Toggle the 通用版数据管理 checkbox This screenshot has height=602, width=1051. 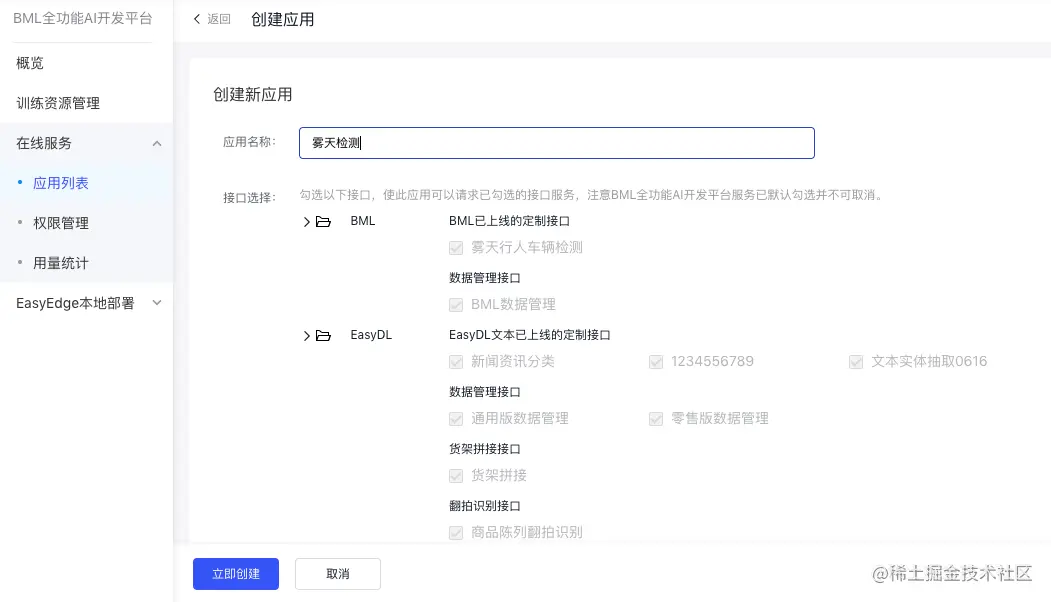tap(456, 419)
